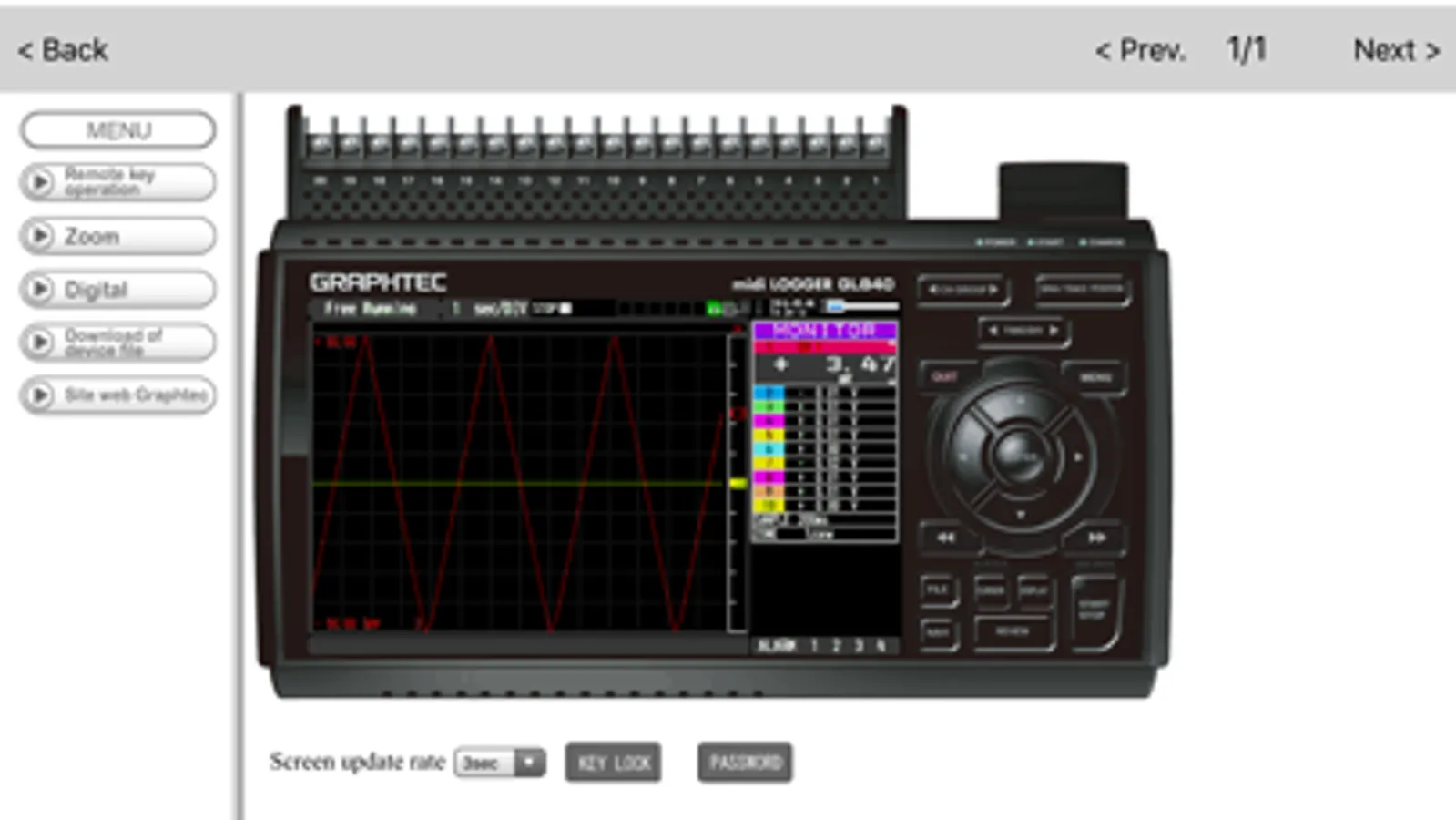Click the blue channel color swatch in monitor list

[x=769, y=394]
